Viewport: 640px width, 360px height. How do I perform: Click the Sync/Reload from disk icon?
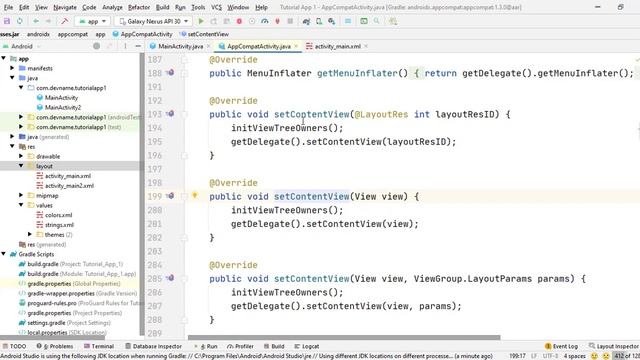pos(20,21)
